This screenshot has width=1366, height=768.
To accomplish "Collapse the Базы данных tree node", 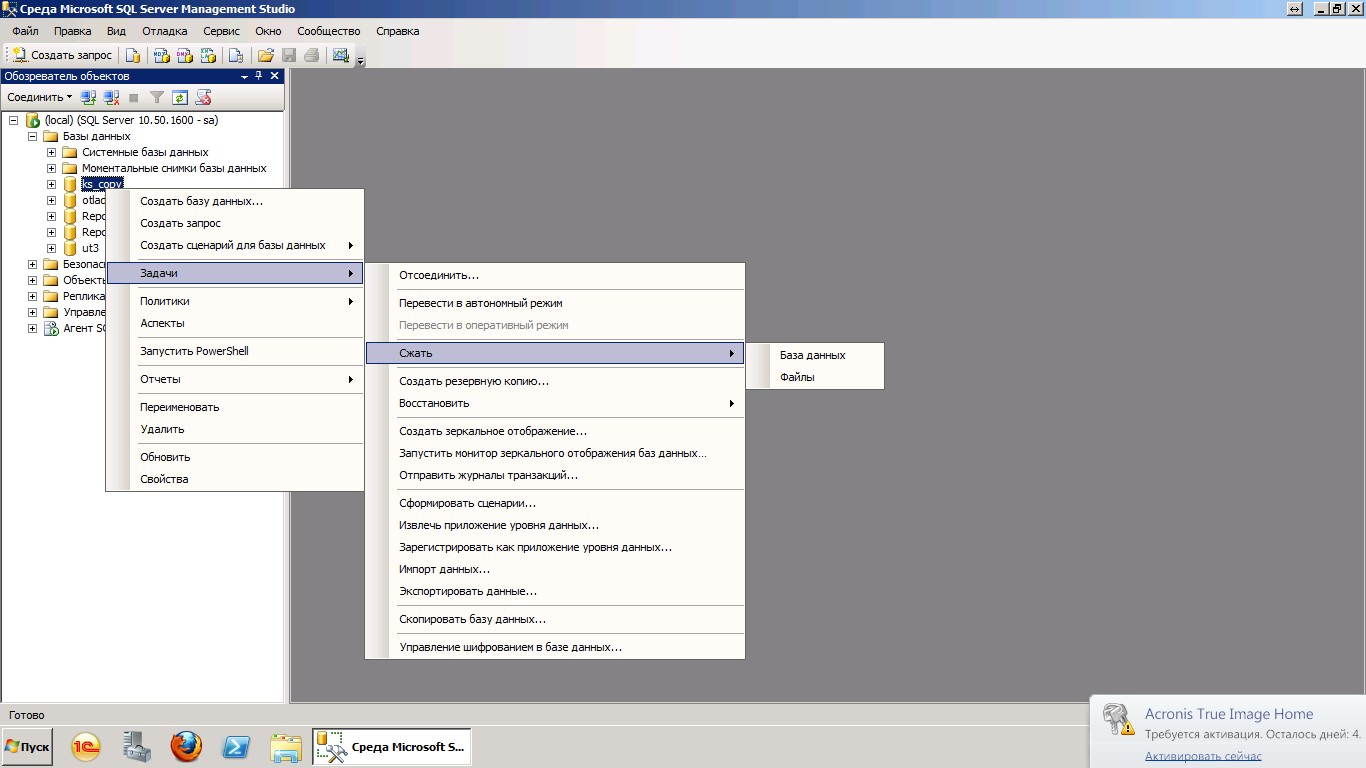I will pyautogui.click(x=32, y=136).
